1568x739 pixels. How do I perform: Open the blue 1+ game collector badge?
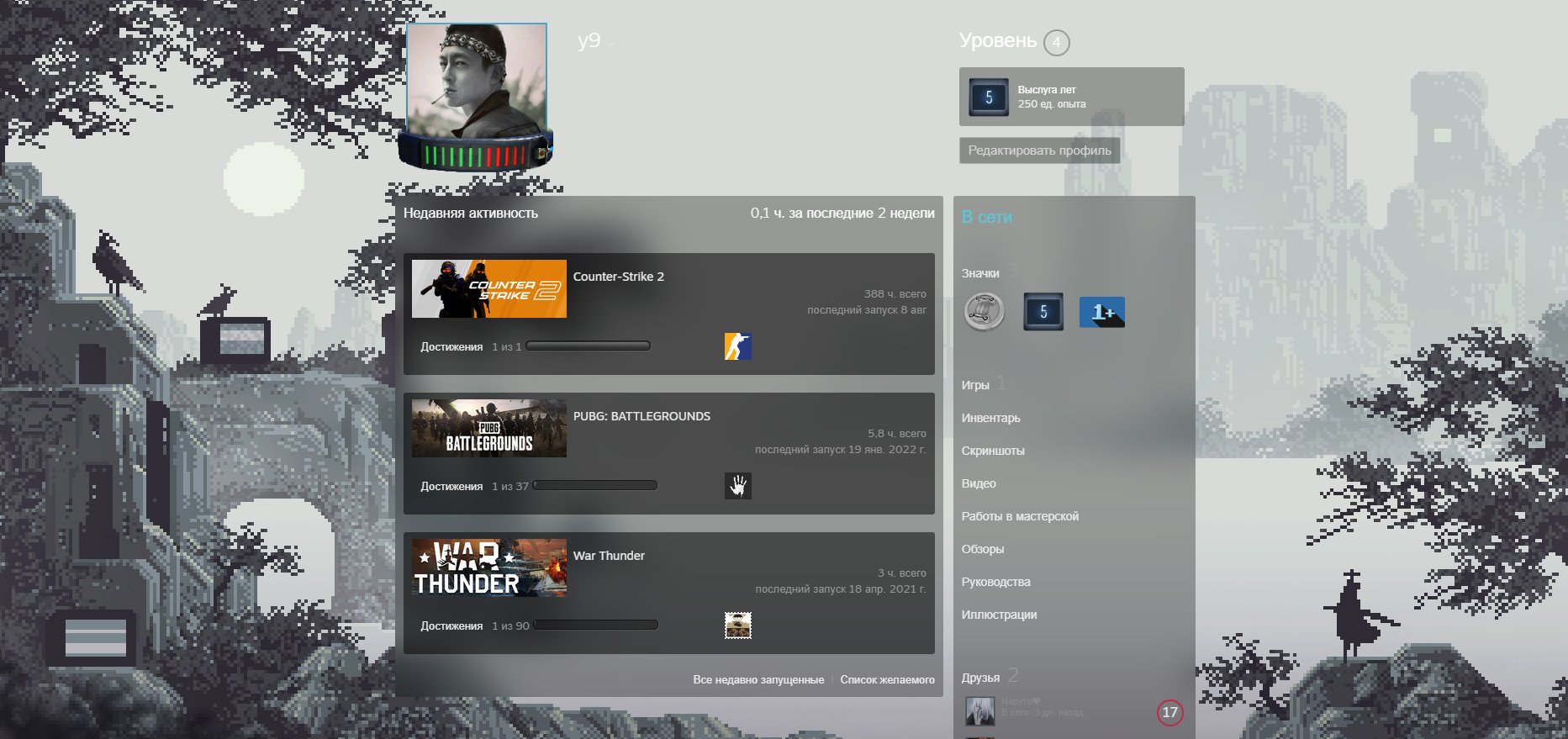(1101, 312)
